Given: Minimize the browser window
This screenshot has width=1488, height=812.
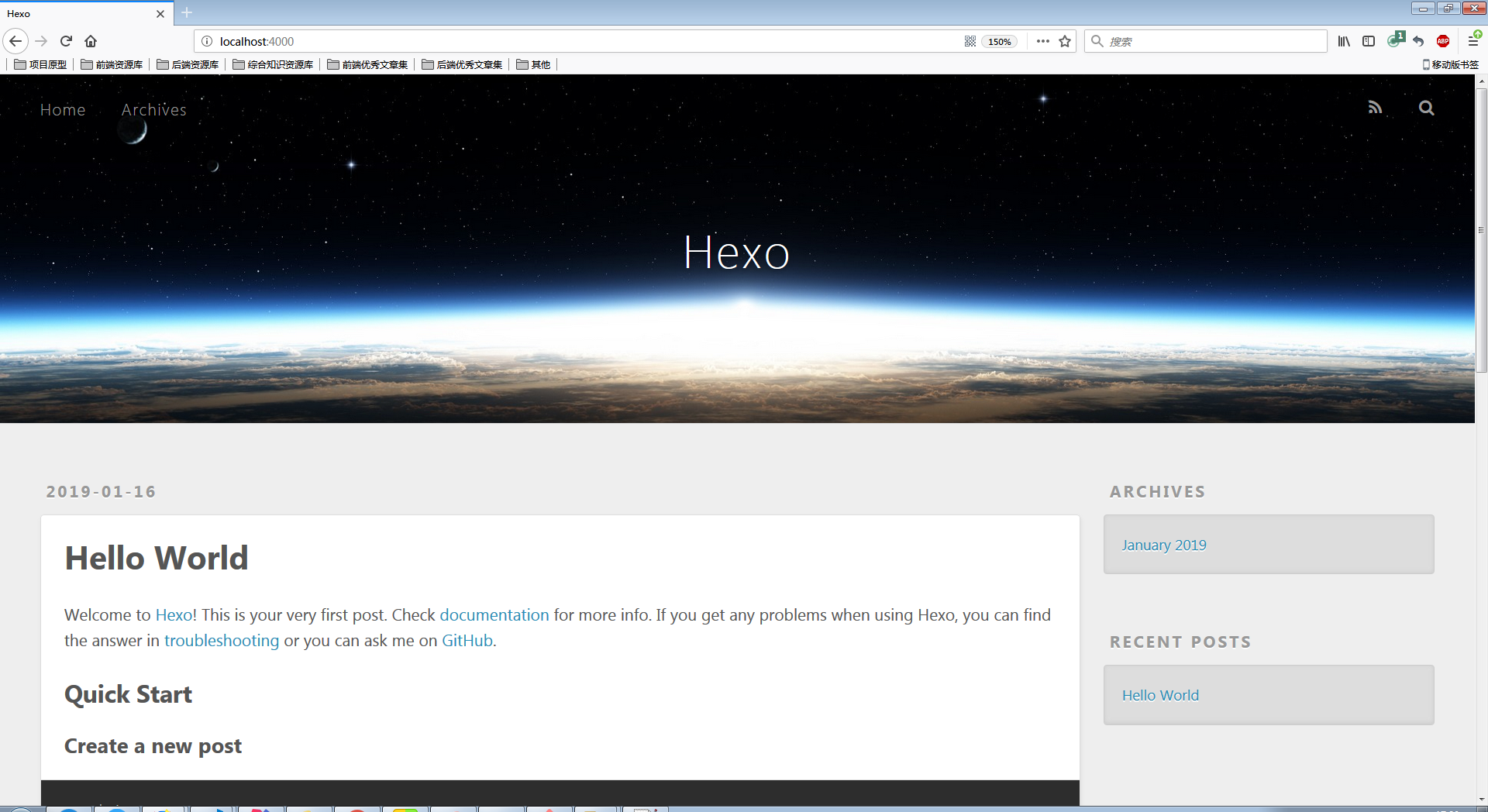Looking at the screenshot, I should (1423, 9).
